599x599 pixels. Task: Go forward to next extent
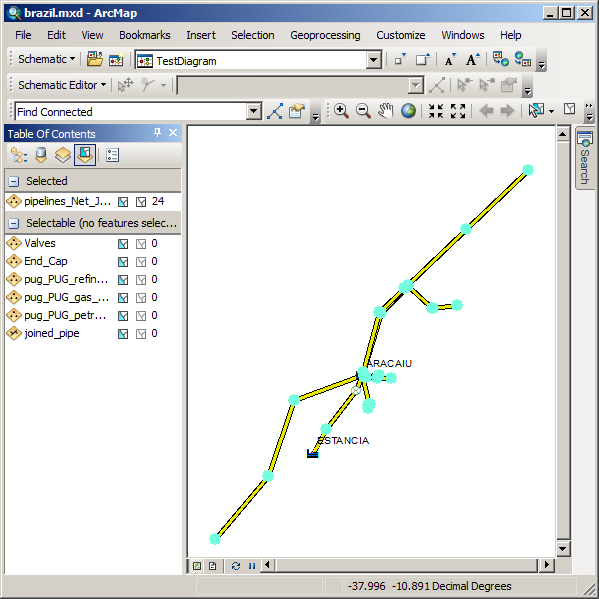[507, 111]
